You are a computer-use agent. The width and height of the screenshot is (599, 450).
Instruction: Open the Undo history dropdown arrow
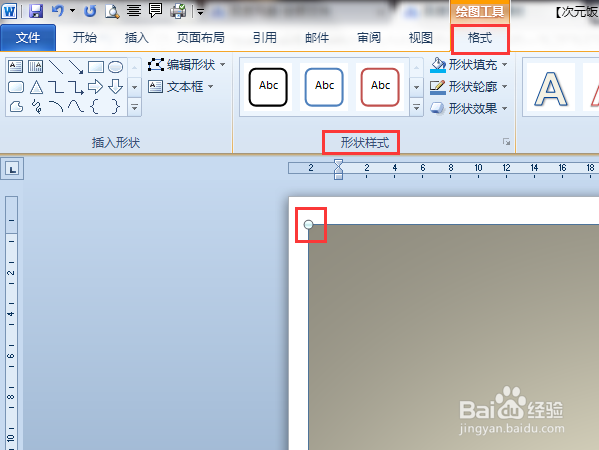pyautogui.click(x=72, y=11)
